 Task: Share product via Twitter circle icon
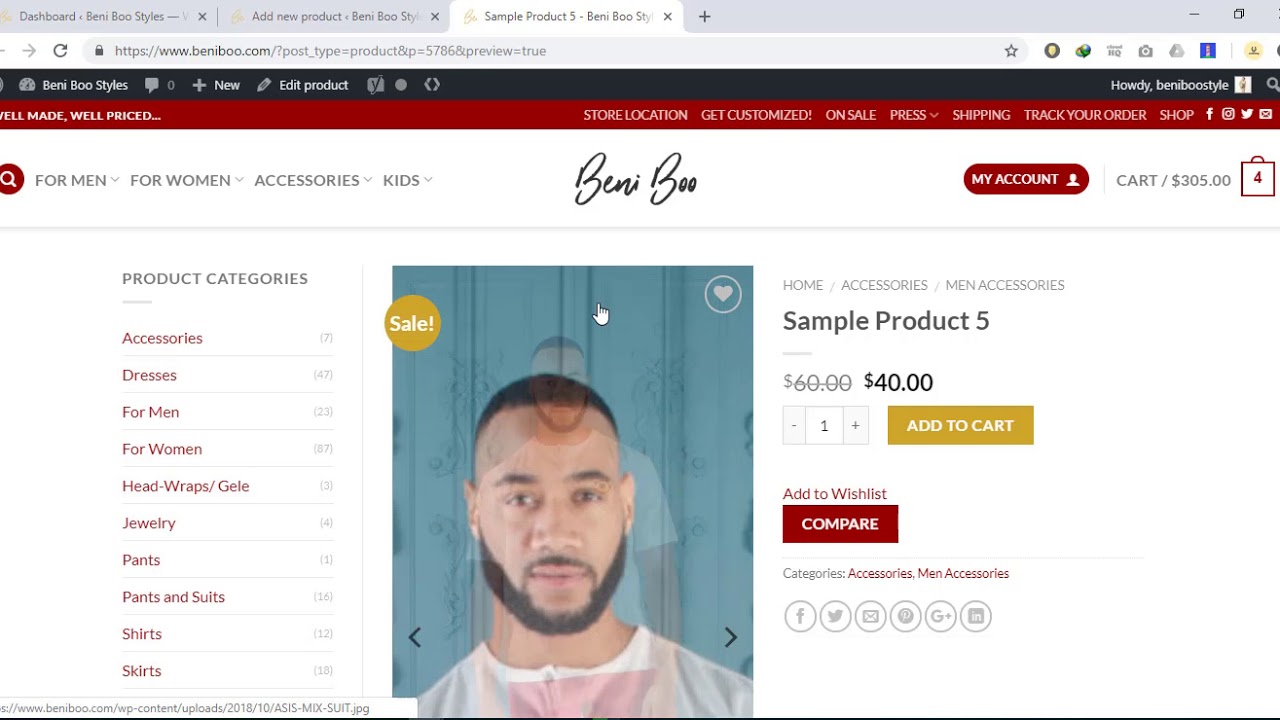pos(835,616)
